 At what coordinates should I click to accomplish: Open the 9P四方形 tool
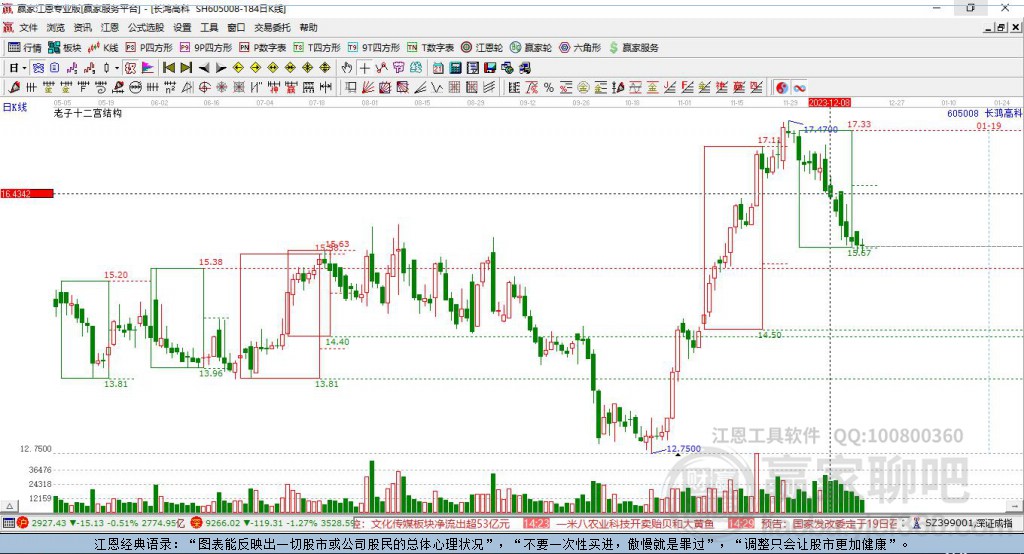(x=206, y=48)
